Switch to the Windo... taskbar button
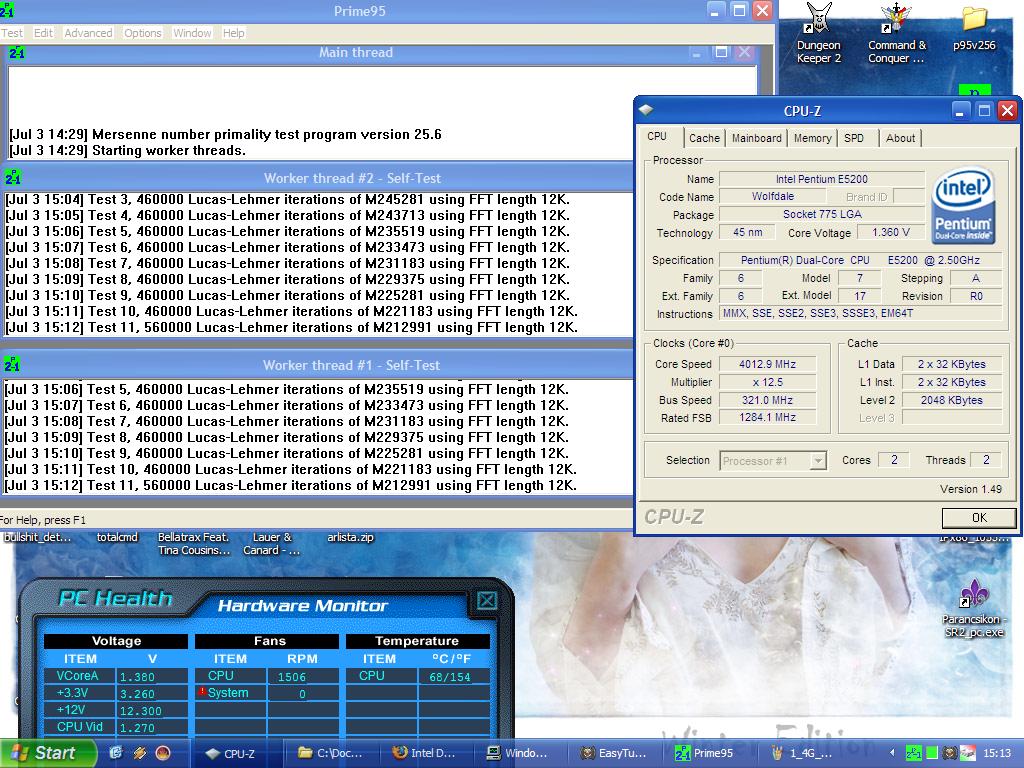The height and width of the screenshot is (768, 1024). (x=520, y=753)
